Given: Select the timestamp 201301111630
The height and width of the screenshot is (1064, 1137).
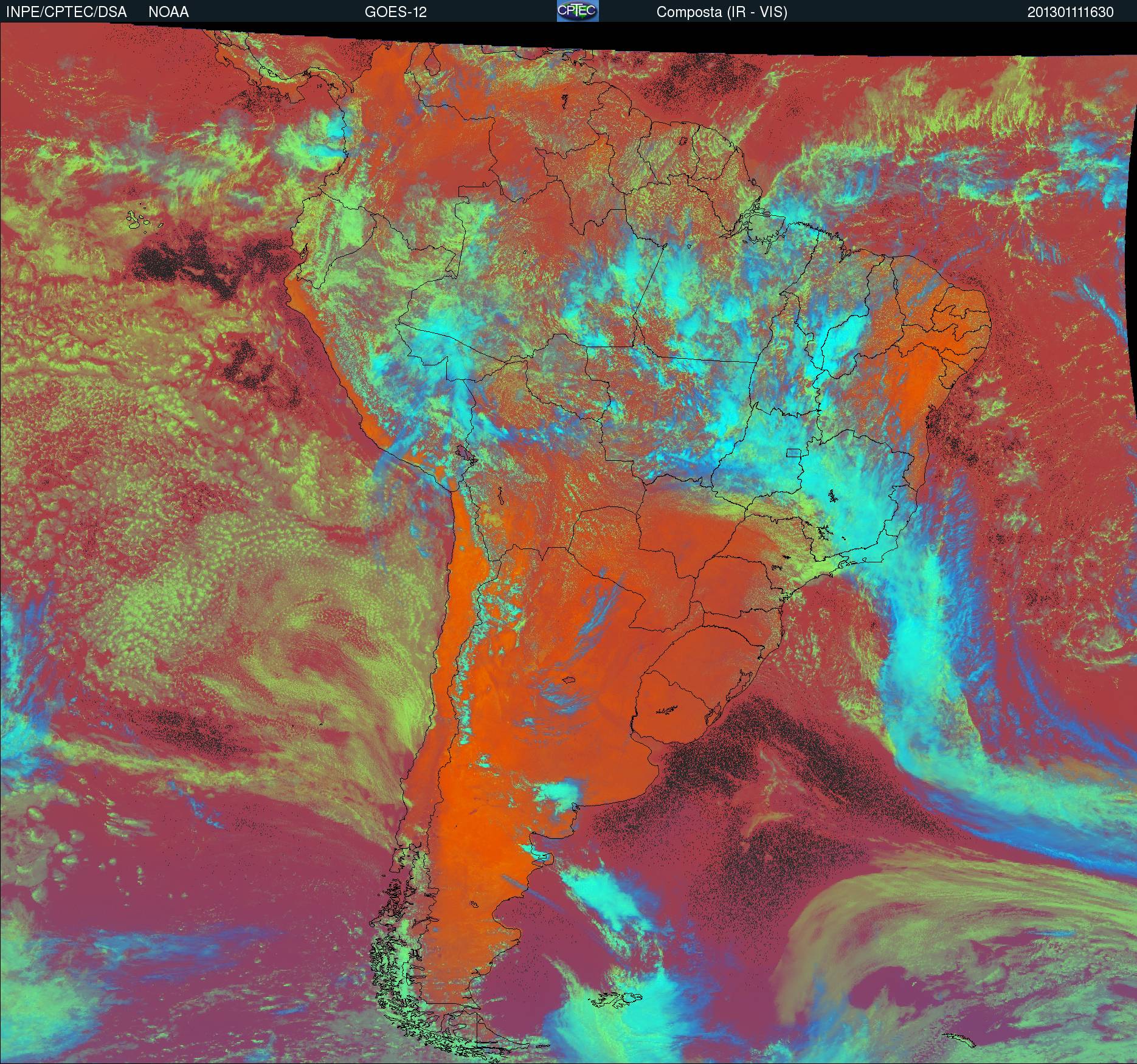Looking at the screenshot, I should click(1071, 12).
